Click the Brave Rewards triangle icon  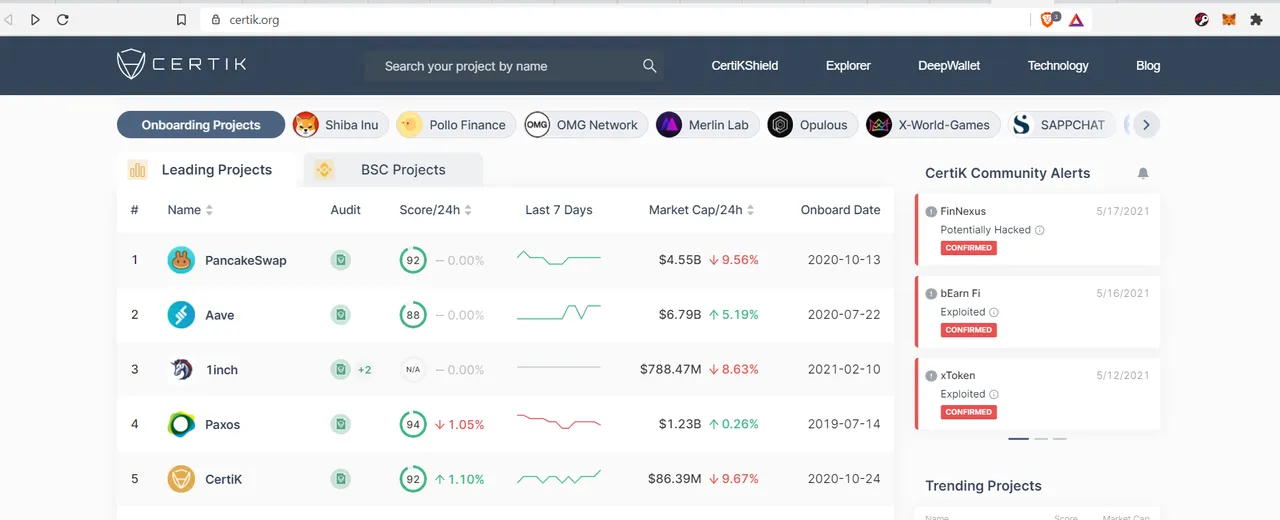coord(1076,19)
